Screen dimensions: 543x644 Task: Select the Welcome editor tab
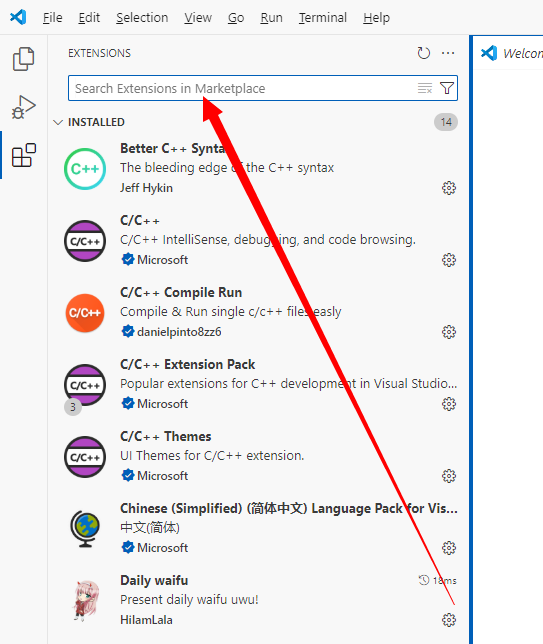point(511,53)
